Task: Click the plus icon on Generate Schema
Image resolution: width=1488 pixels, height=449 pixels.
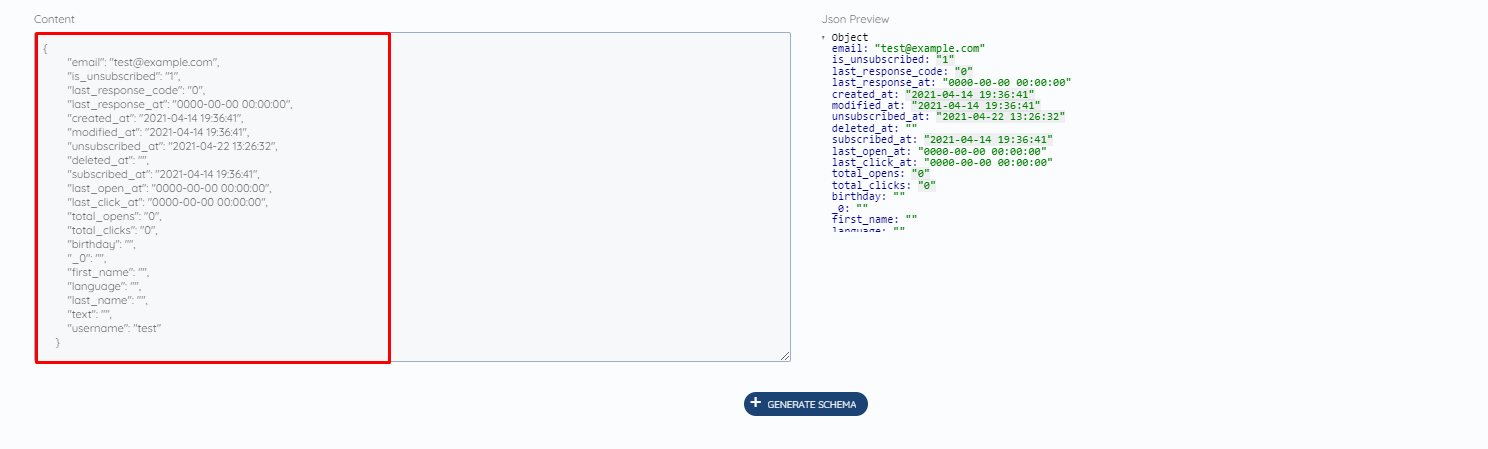Action: [x=756, y=404]
